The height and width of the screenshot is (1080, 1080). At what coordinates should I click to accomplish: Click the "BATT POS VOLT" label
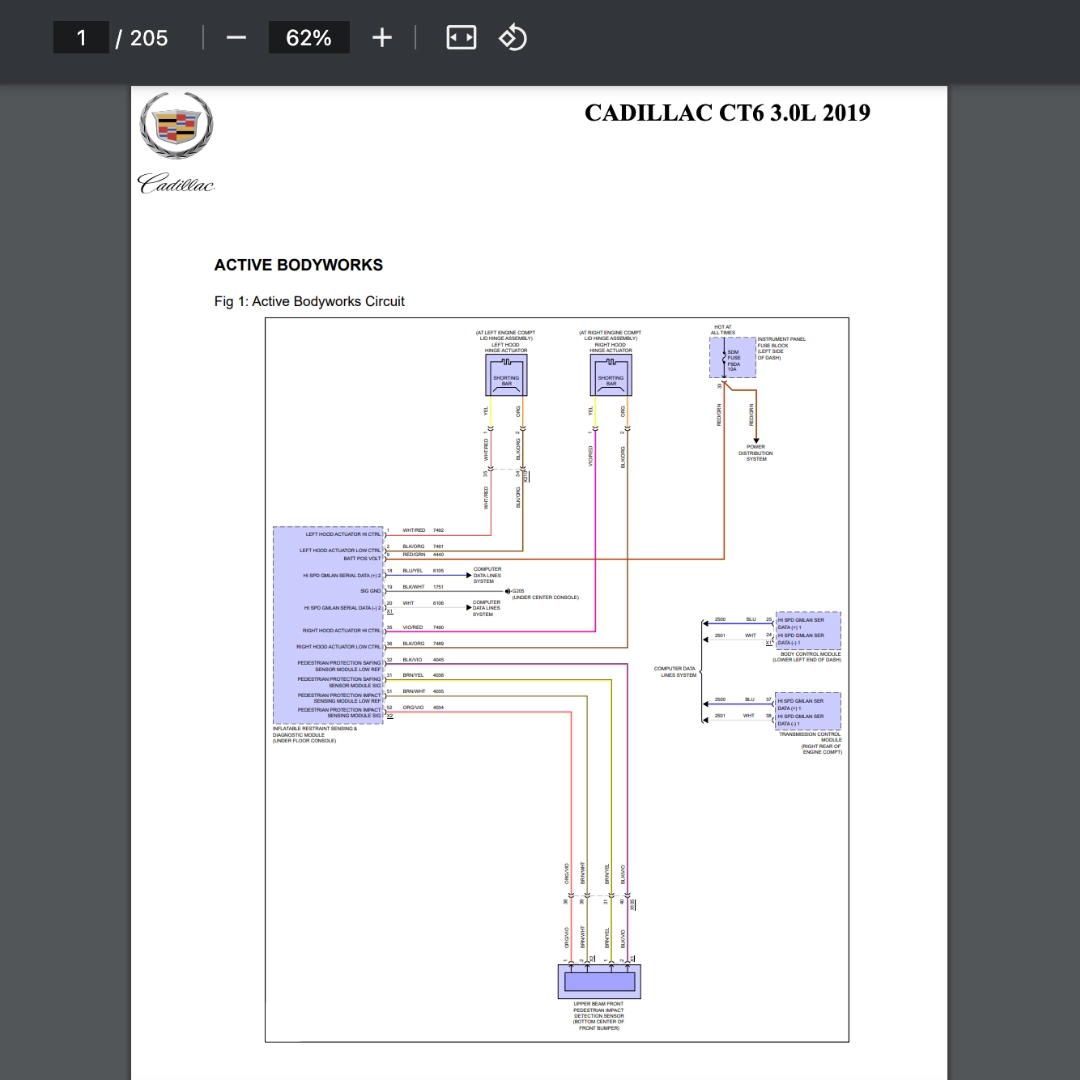tap(362, 559)
